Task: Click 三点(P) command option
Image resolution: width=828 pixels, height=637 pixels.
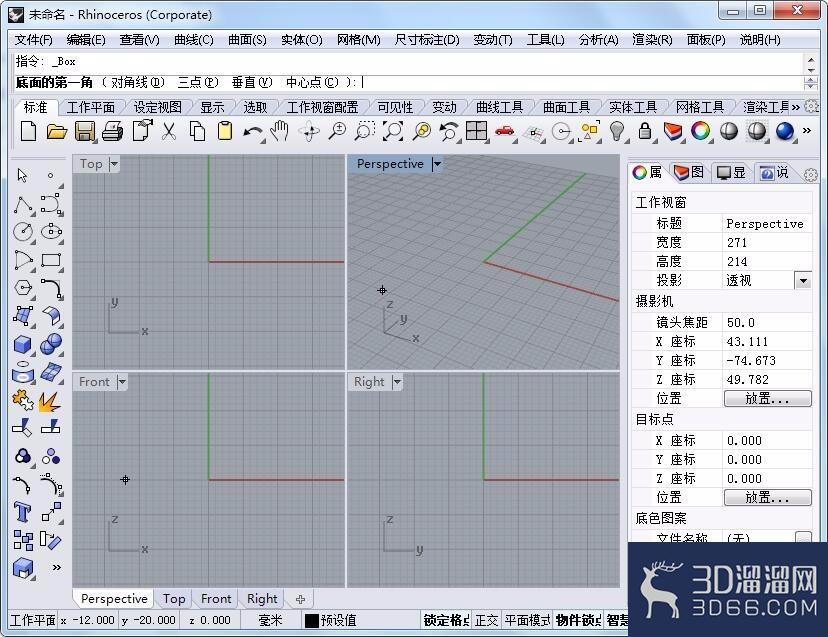Action: [x=198, y=82]
